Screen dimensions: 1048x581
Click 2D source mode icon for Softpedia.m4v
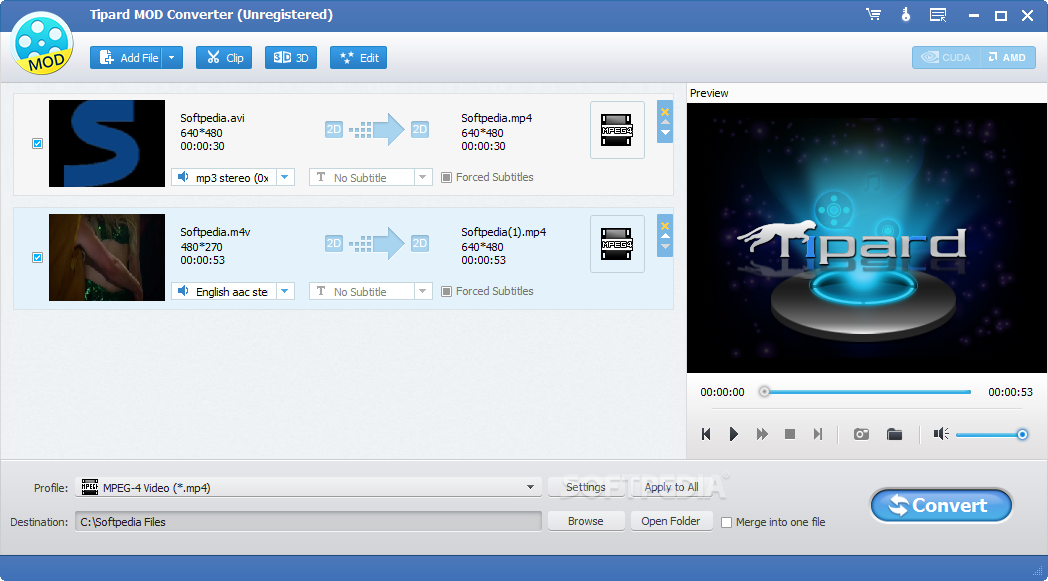334,243
